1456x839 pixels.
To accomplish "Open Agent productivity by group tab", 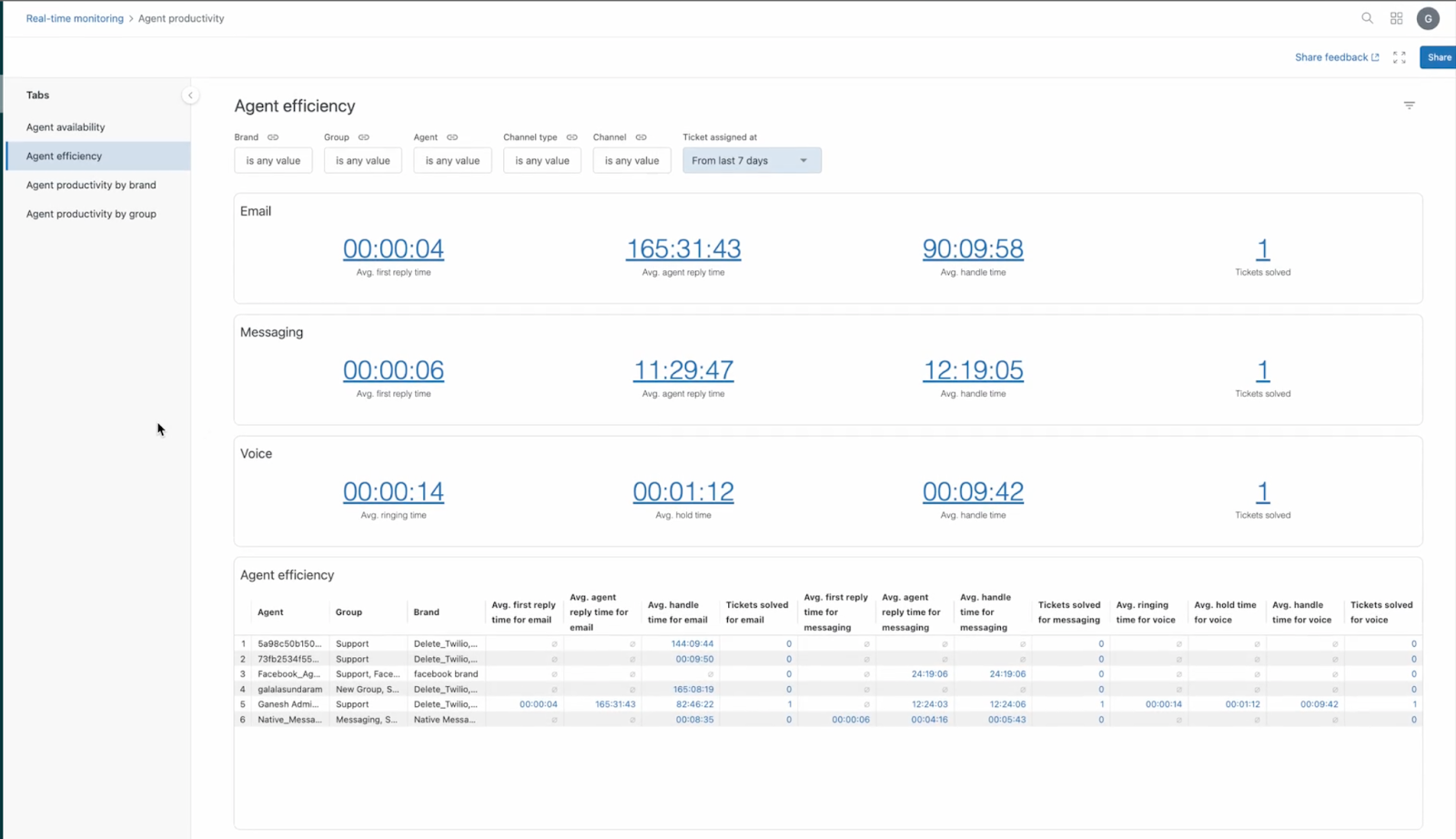I will (x=91, y=214).
